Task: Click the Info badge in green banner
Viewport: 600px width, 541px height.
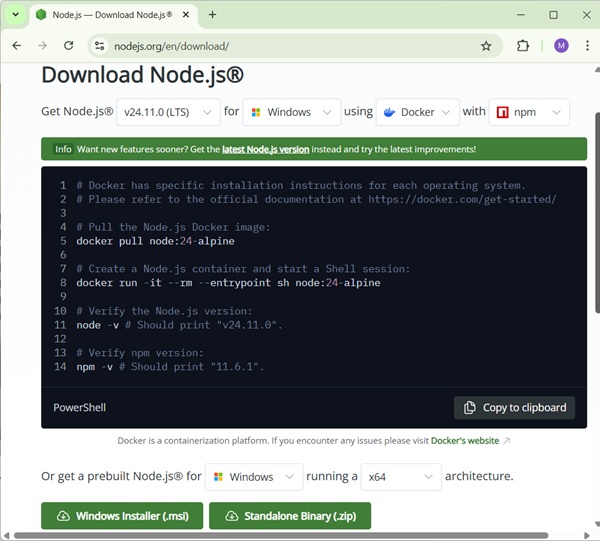Action: coord(63,149)
